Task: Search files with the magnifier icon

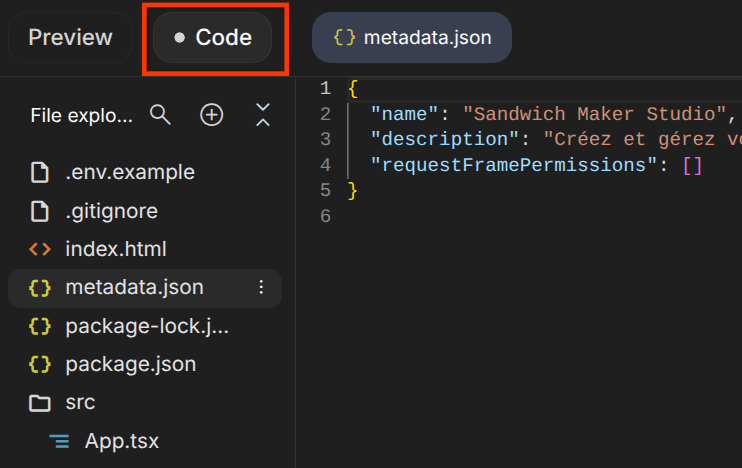Action: 160,115
